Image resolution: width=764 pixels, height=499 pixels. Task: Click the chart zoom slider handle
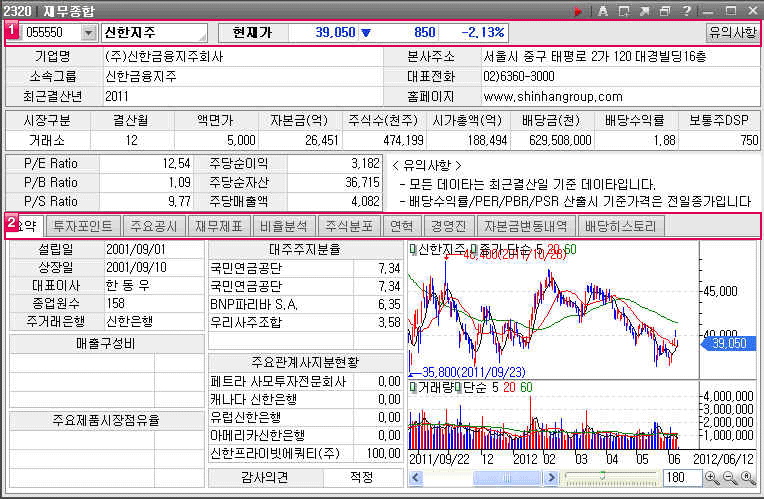[603, 475]
